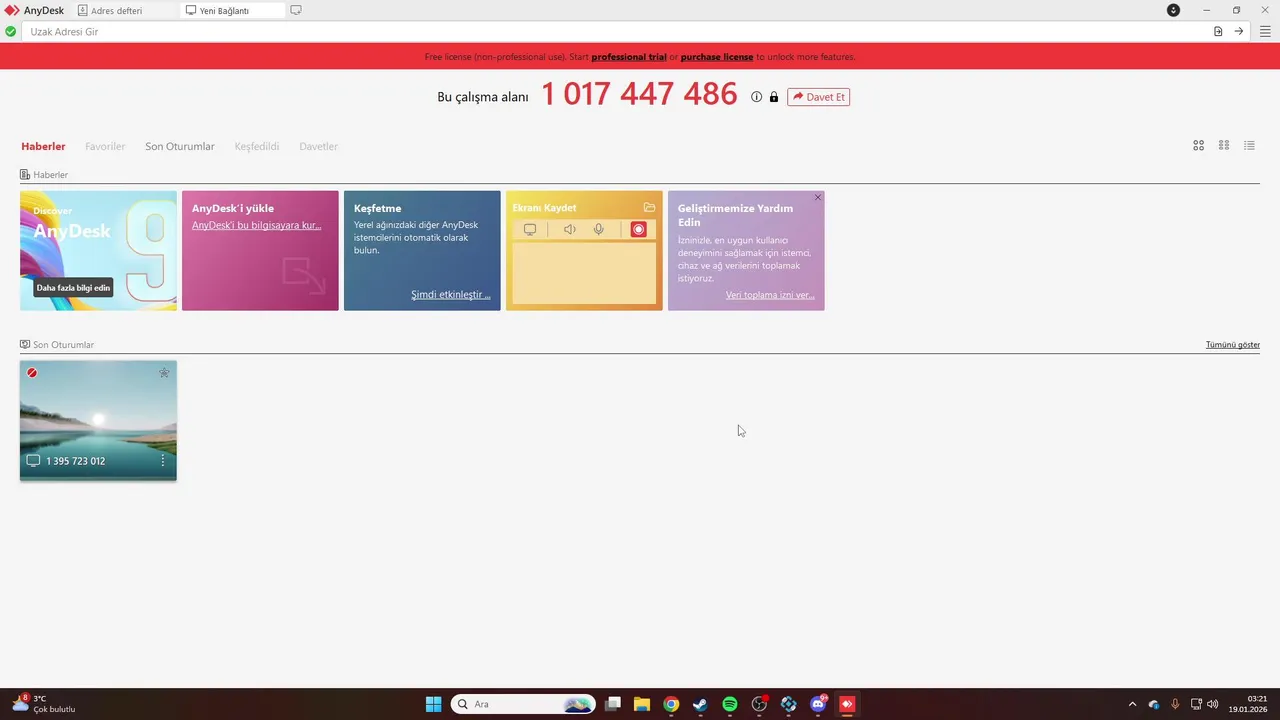Click the Daha fazla bilgi edin button
The height and width of the screenshot is (720, 1280).
tap(73, 288)
